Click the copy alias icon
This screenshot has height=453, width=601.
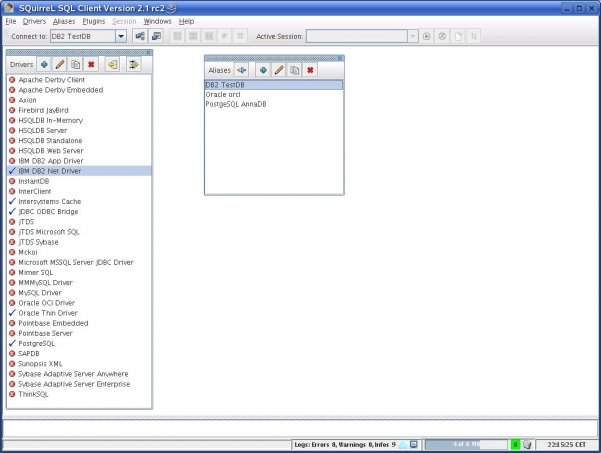294,70
